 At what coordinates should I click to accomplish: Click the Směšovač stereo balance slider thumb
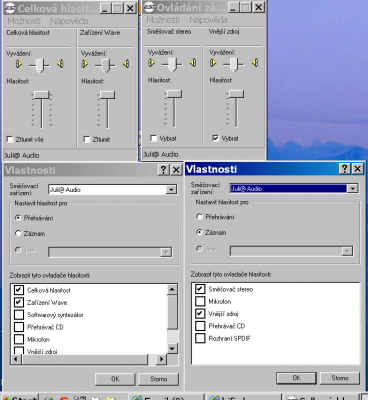172,64
